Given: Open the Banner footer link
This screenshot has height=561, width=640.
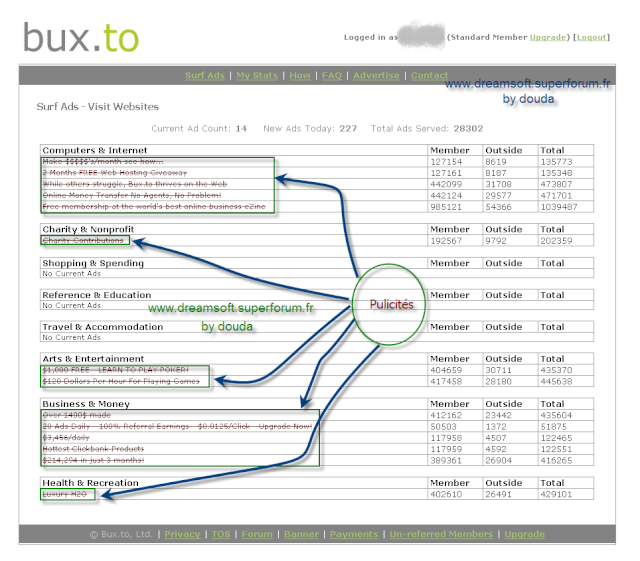Looking at the screenshot, I should (x=301, y=534).
